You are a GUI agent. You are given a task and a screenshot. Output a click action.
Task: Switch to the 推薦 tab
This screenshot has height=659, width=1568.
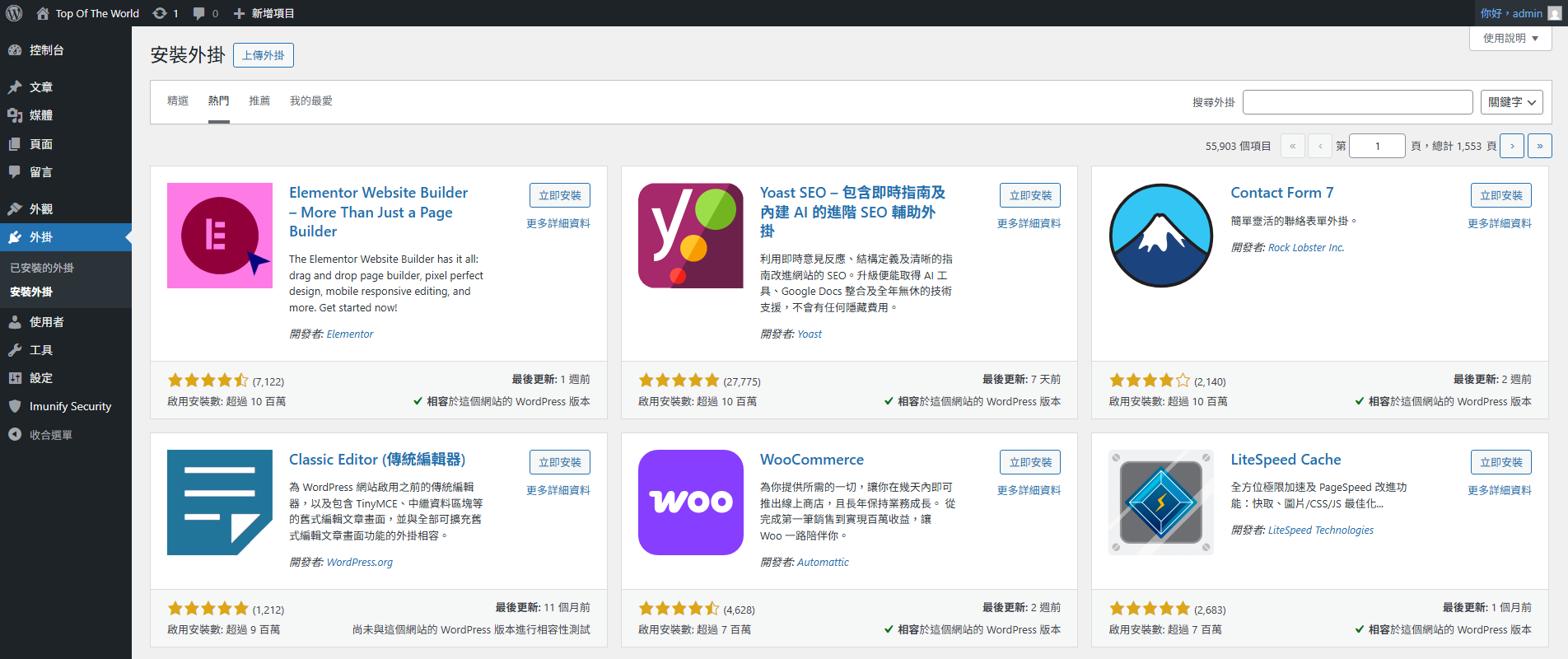click(x=259, y=100)
